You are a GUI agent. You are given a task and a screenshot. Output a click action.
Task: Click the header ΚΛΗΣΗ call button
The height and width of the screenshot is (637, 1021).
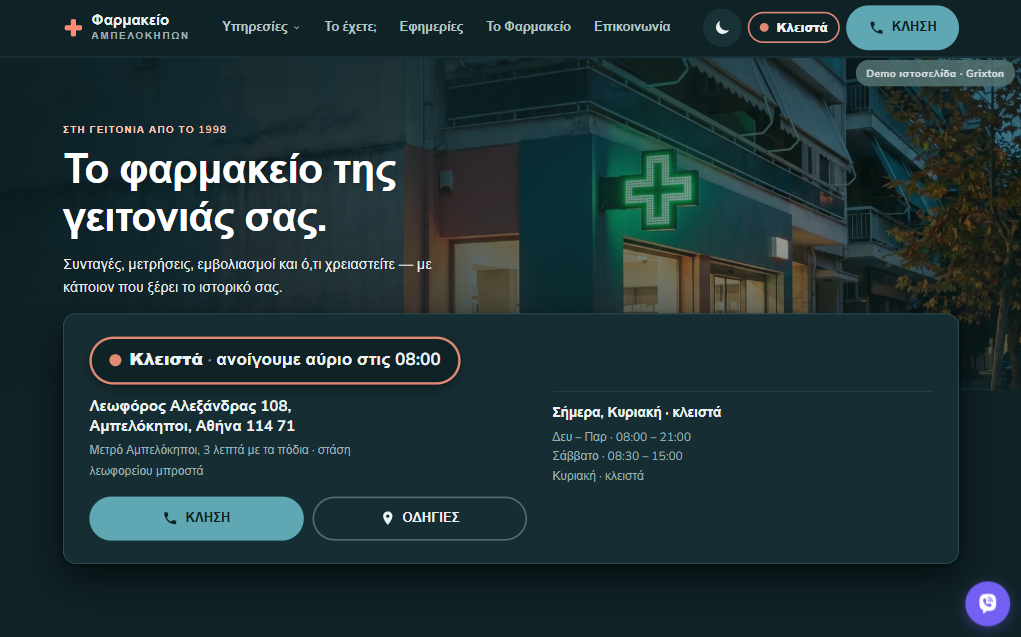pyautogui.click(x=902, y=27)
